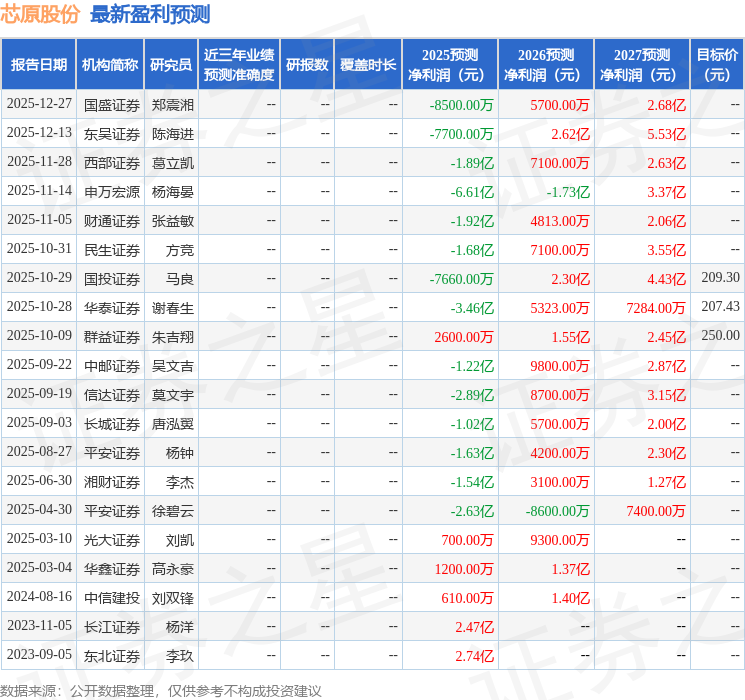Click target price 207.43 in 华泰证券 row
Screen dimensions: 745x700
click(720, 307)
